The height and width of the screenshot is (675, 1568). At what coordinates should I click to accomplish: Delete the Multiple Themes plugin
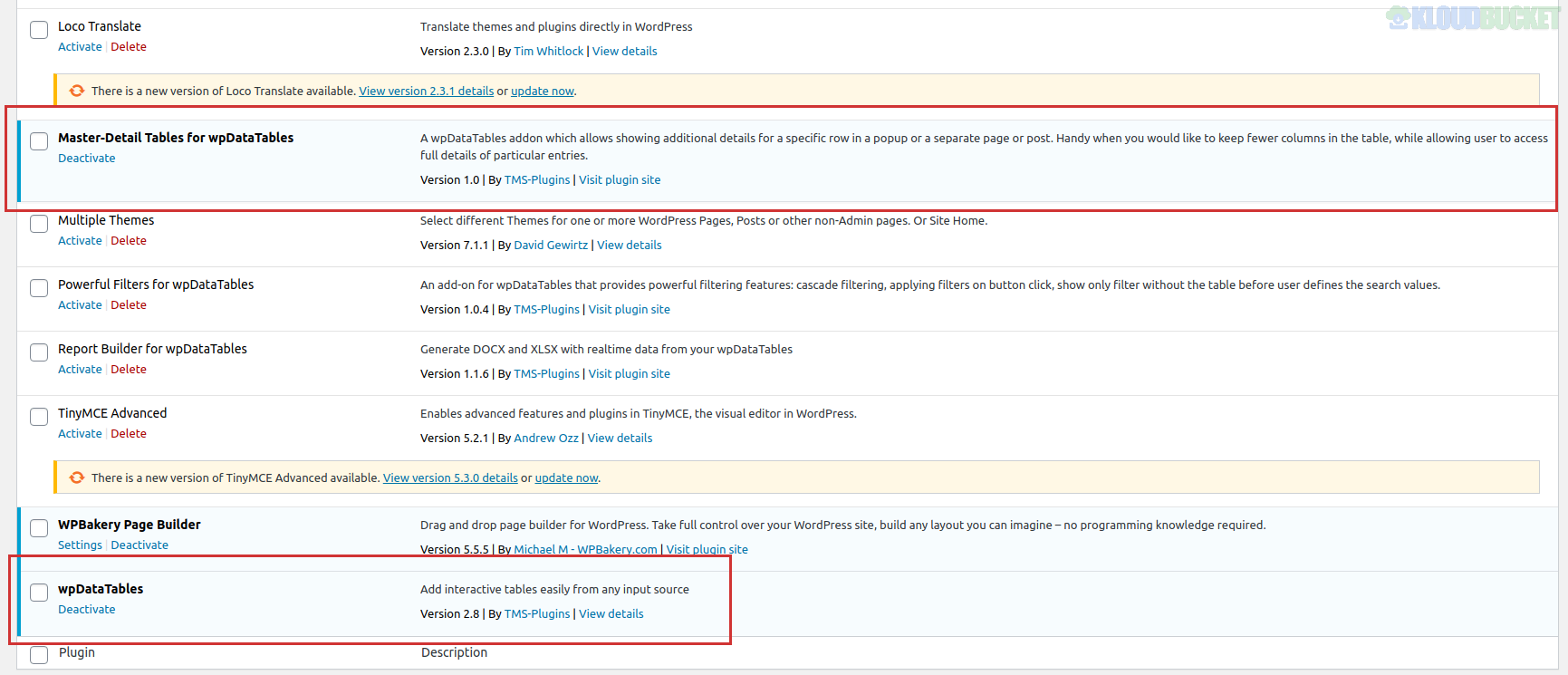[x=129, y=241]
